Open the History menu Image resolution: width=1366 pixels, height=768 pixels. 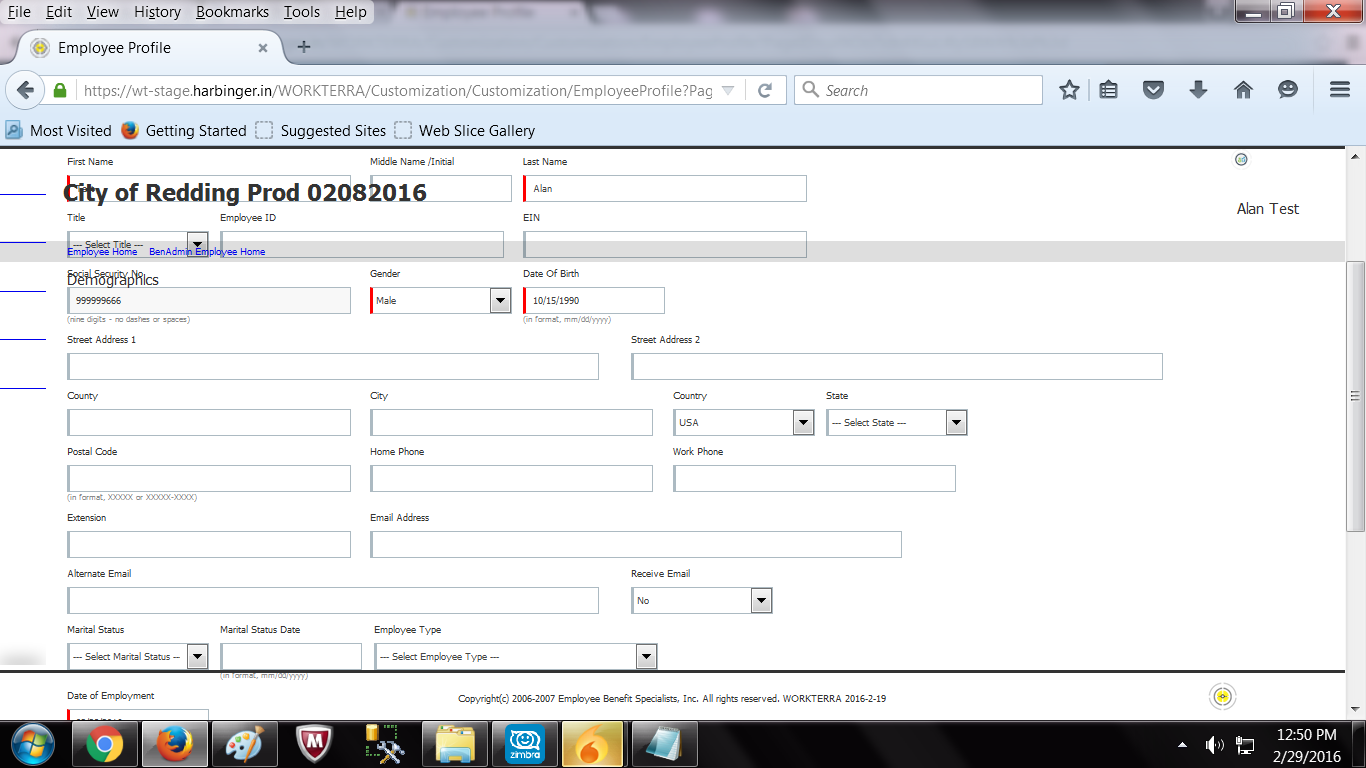tap(157, 12)
